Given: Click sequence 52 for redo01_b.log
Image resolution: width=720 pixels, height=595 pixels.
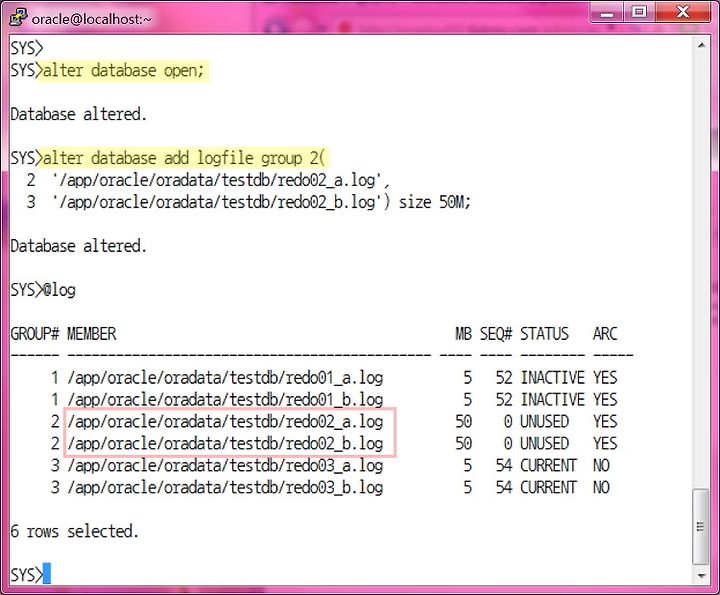Looking at the screenshot, I should 504,400.
